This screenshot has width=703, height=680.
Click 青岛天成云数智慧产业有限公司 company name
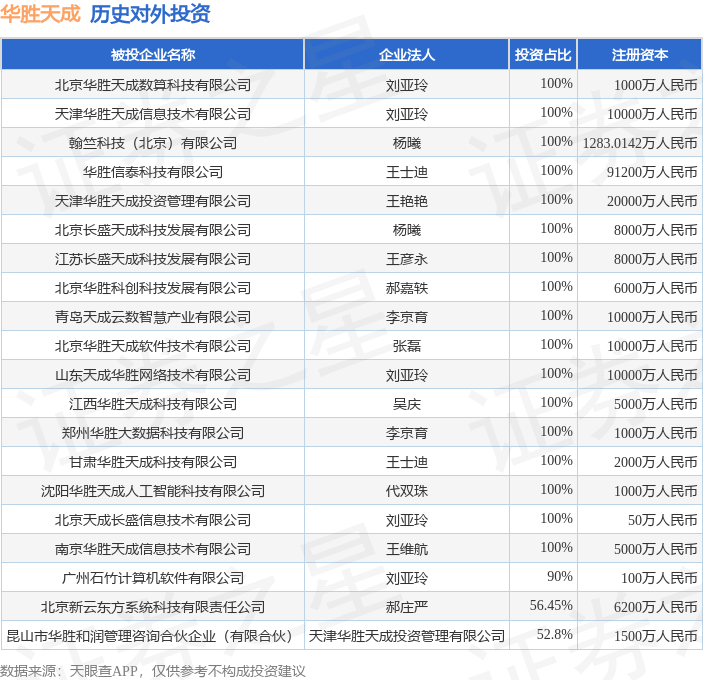click(x=153, y=317)
